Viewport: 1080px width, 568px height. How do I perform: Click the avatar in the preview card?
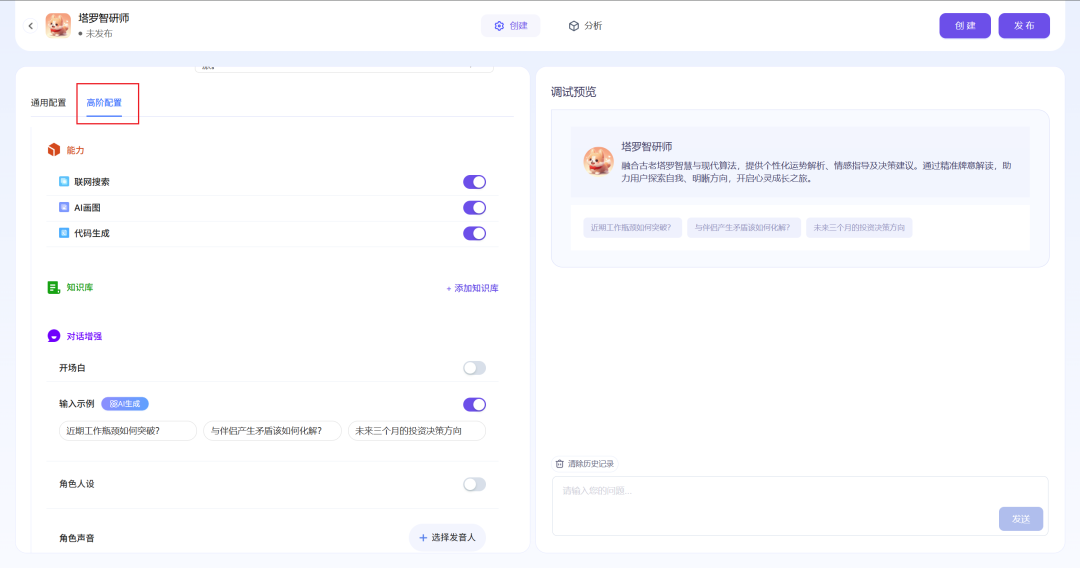pyautogui.click(x=598, y=161)
